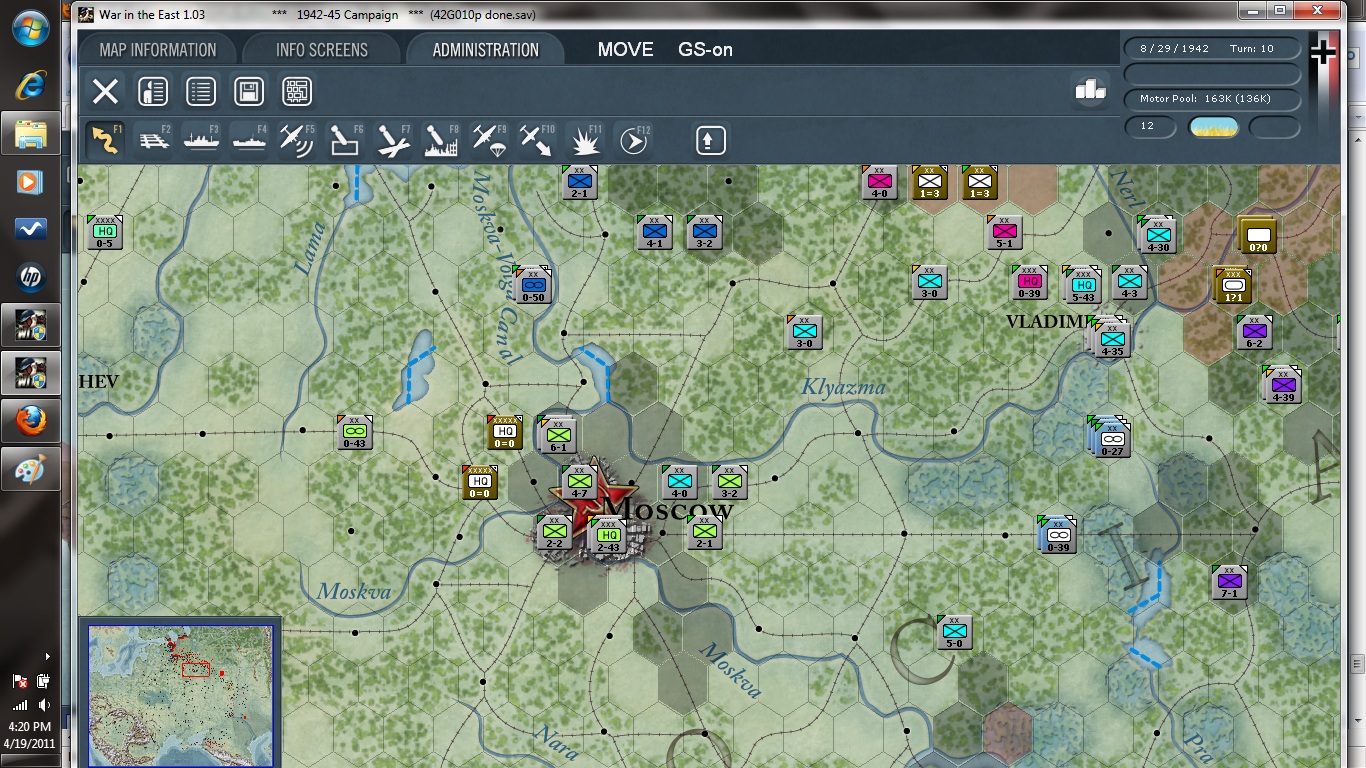Select the cyan 5-0 infantry unit
The image size is (1366, 768).
[x=955, y=632]
